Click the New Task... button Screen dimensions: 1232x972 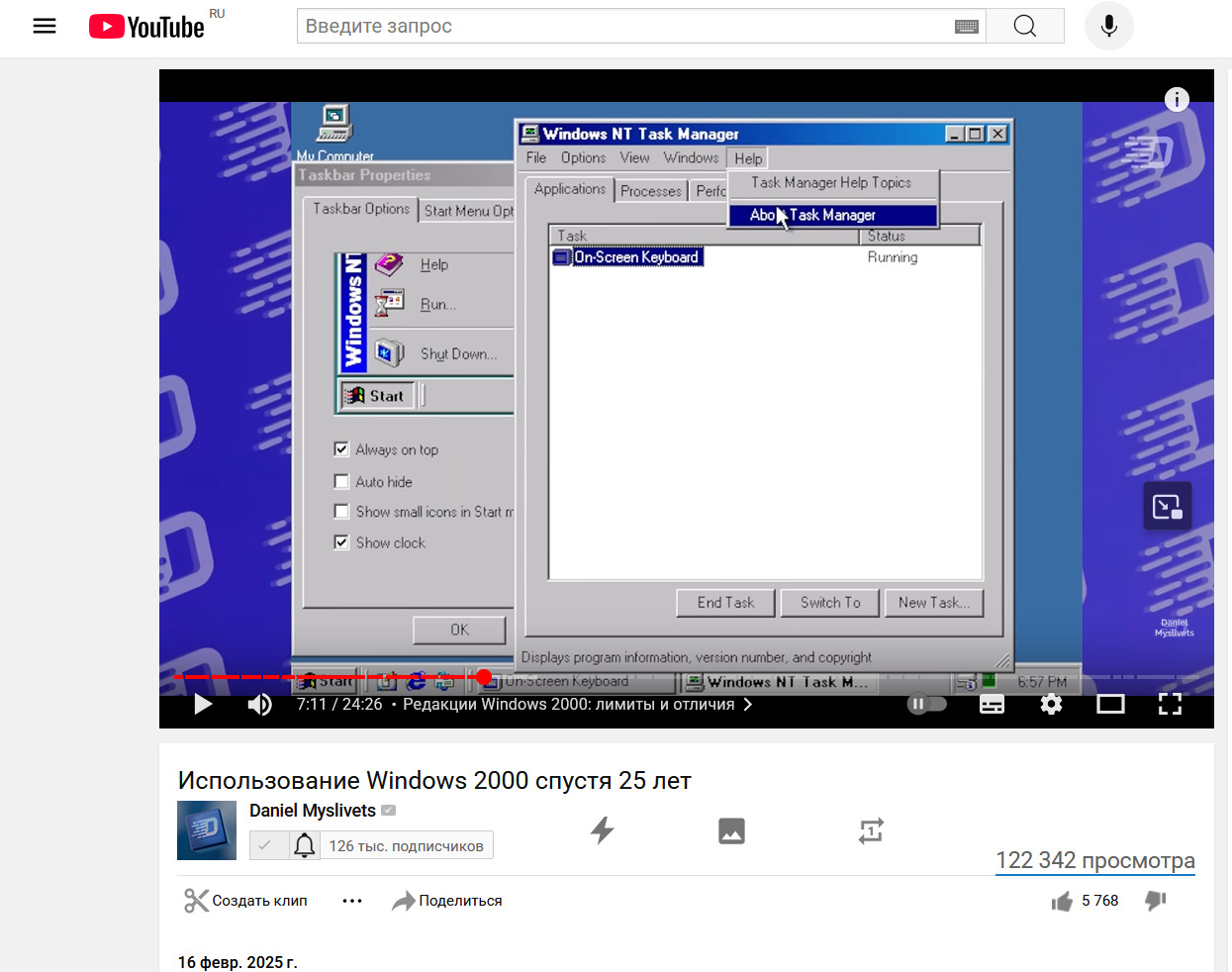click(x=934, y=603)
